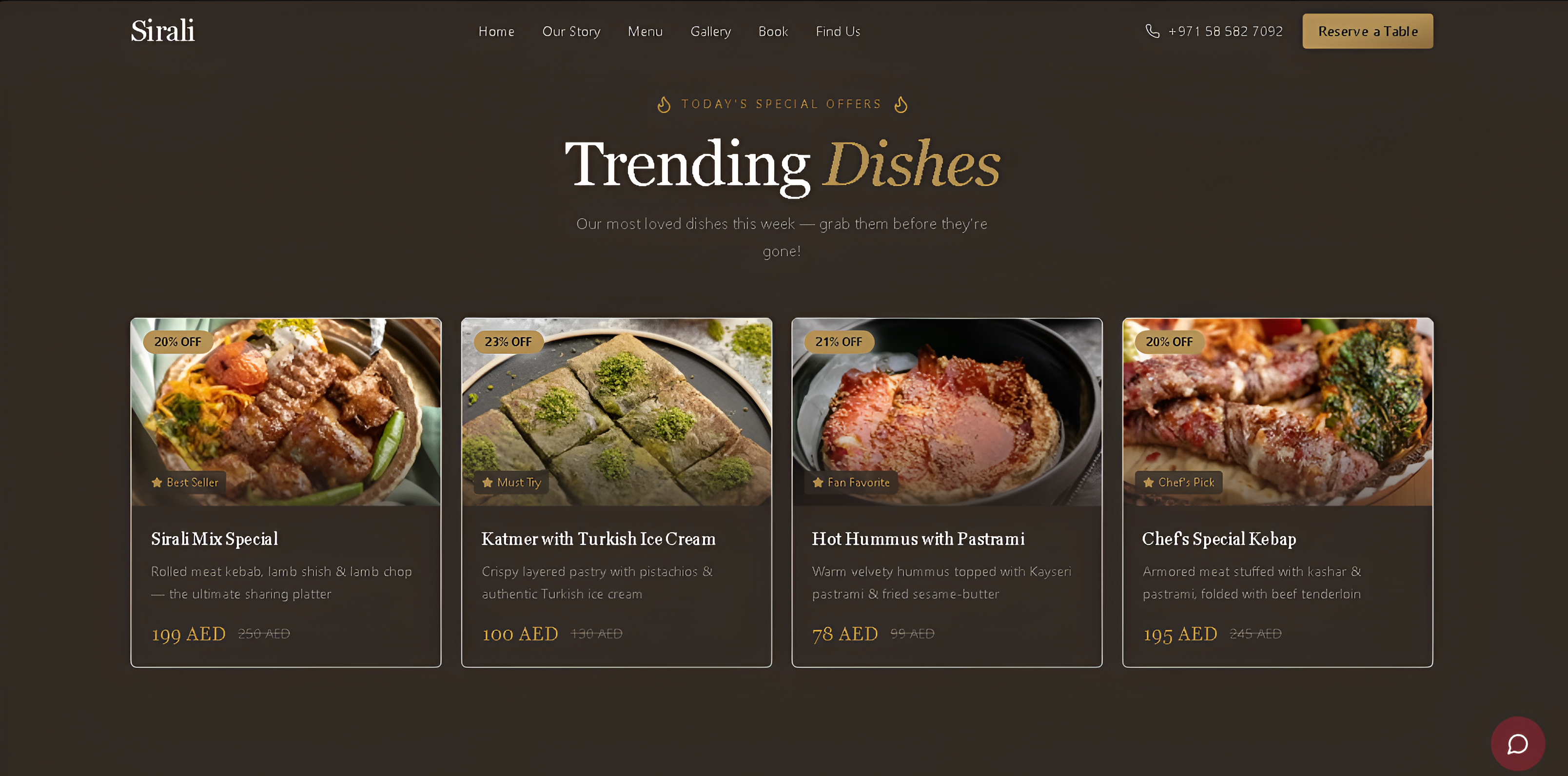
Task: Click the Chef's Special Kebap title
Action: click(x=1219, y=539)
